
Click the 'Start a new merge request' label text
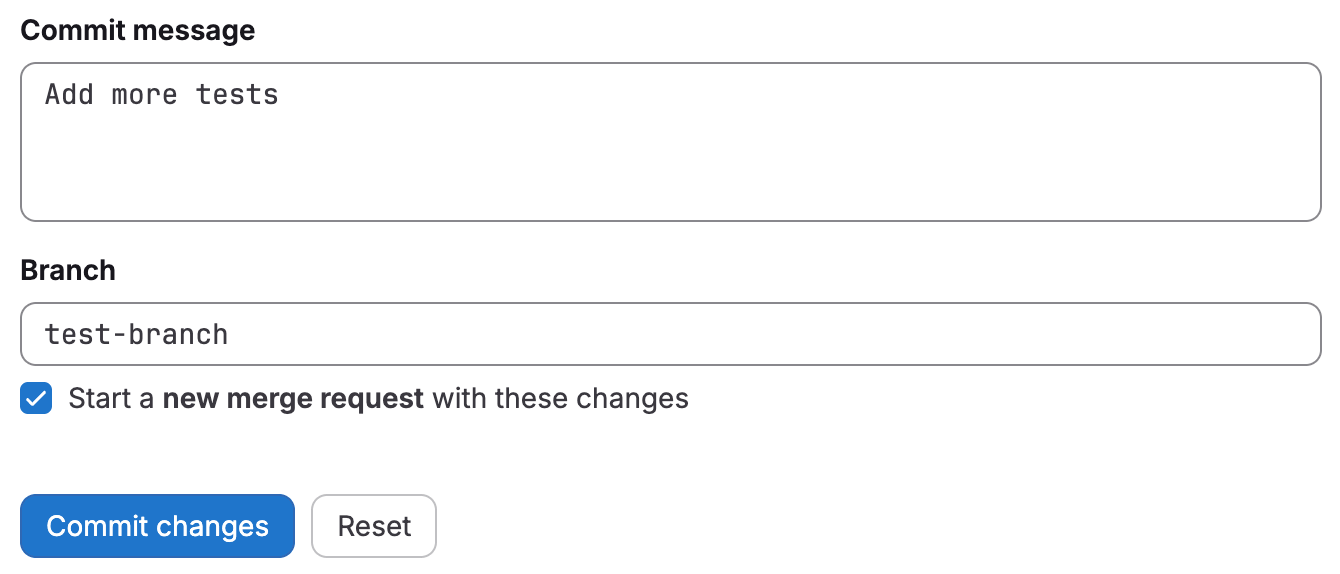378,399
